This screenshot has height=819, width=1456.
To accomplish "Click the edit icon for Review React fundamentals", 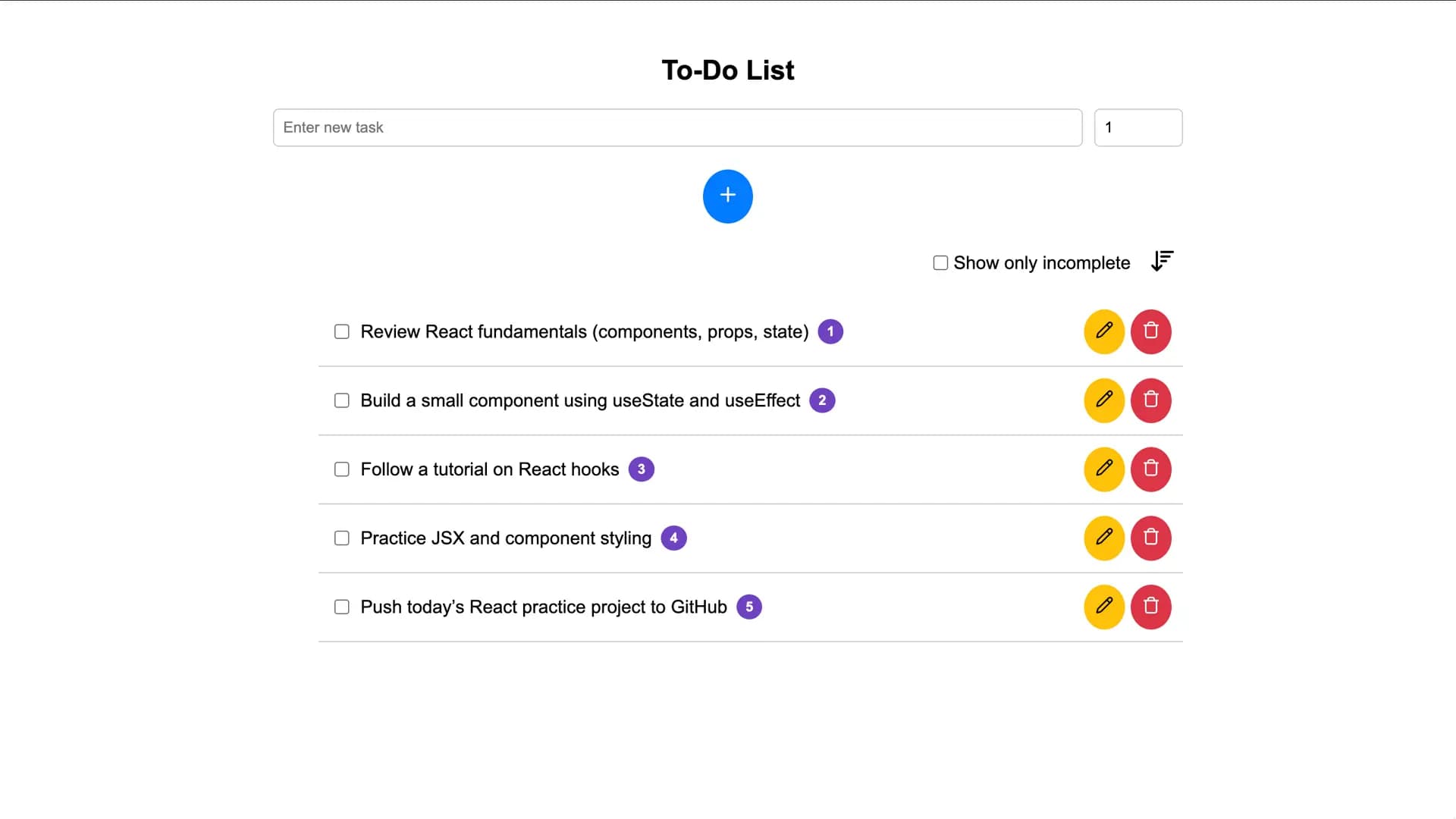I will 1104,331.
